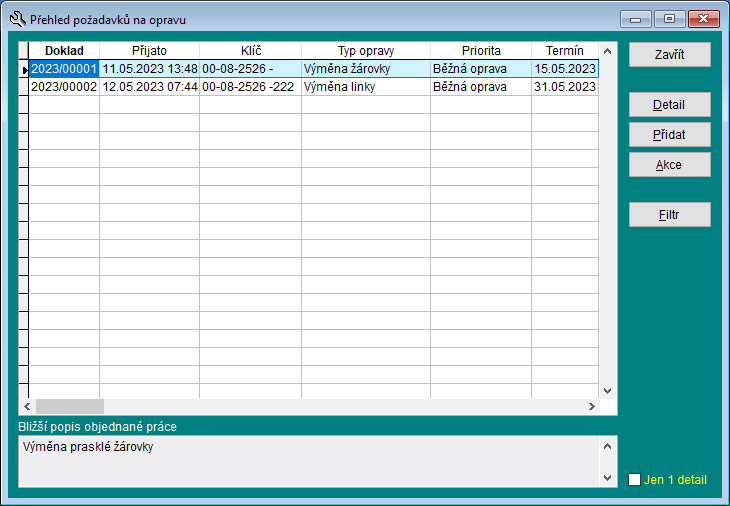
Task: Select cell 2023/00001 in Doklad column
Action: click(64, 69)
